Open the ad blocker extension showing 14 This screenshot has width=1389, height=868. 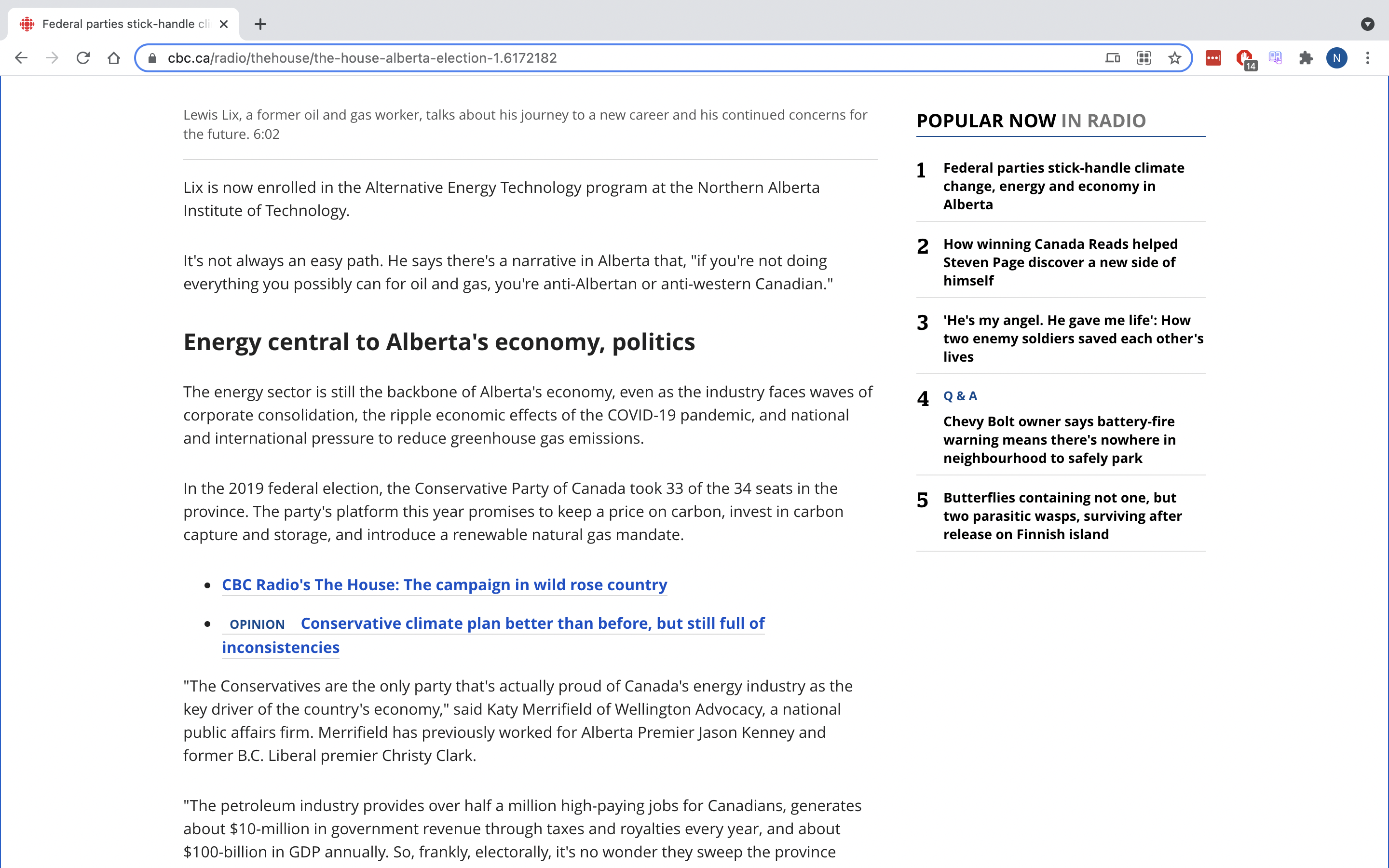click(1244, 58)
